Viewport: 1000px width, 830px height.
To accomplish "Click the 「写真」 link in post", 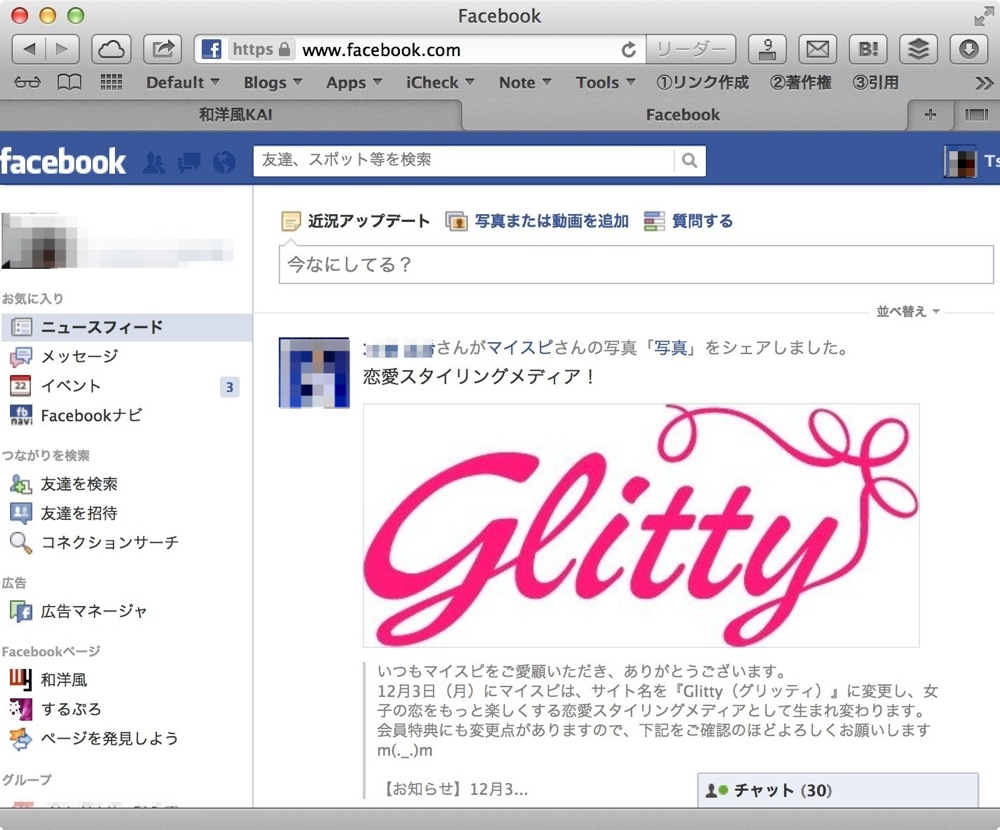I will 670,348.
